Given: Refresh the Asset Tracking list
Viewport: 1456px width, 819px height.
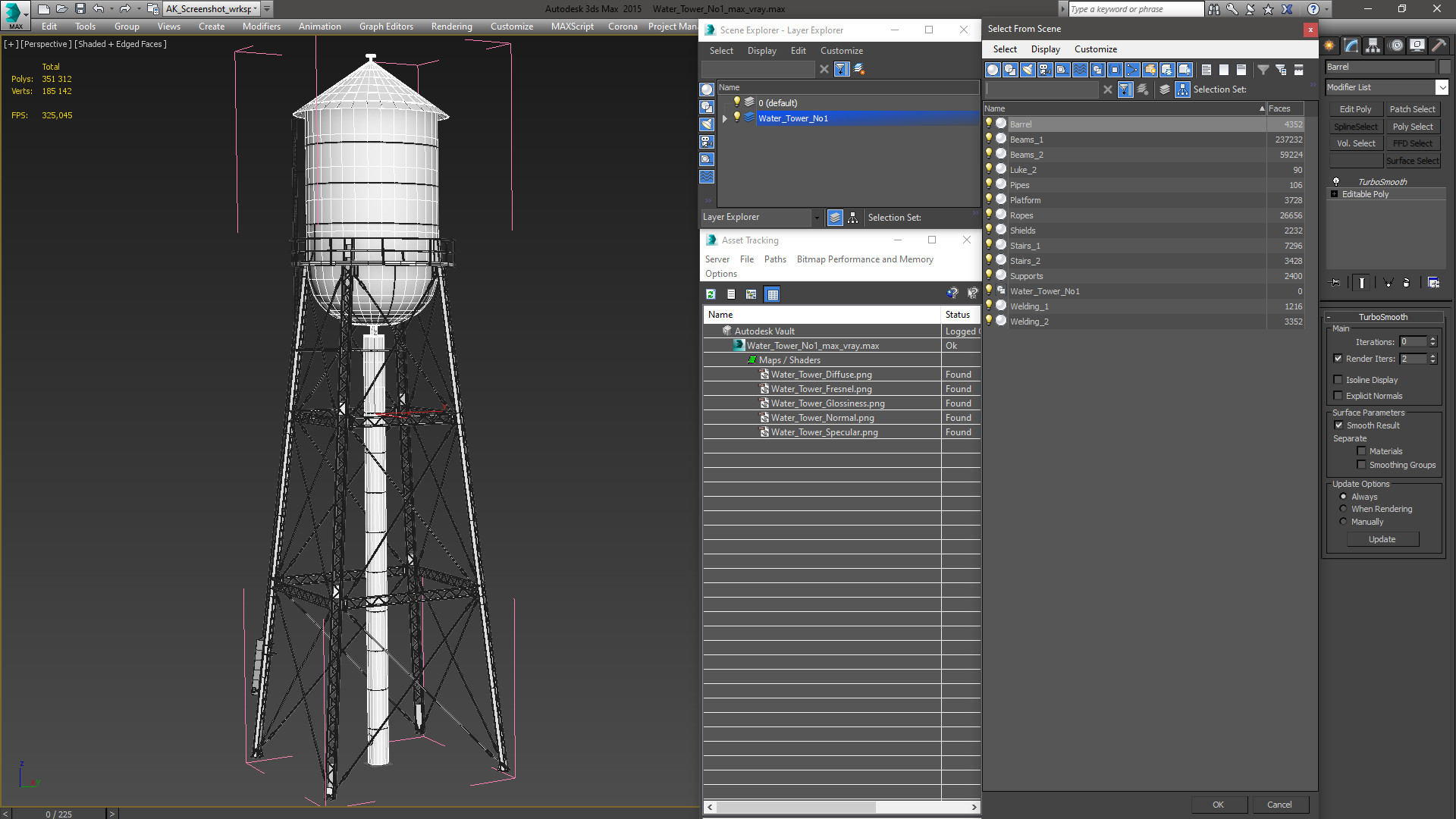Looking at the screenshot, I should [x=711, y=294].
